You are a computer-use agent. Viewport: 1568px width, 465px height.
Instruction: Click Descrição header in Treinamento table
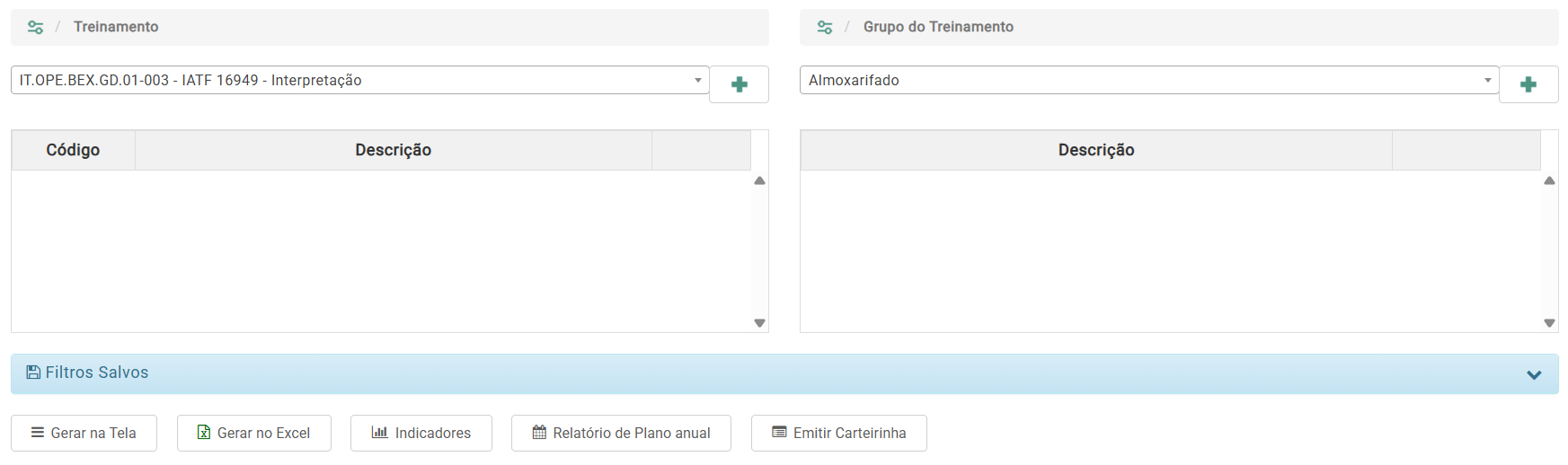click(x=393, y=150)
